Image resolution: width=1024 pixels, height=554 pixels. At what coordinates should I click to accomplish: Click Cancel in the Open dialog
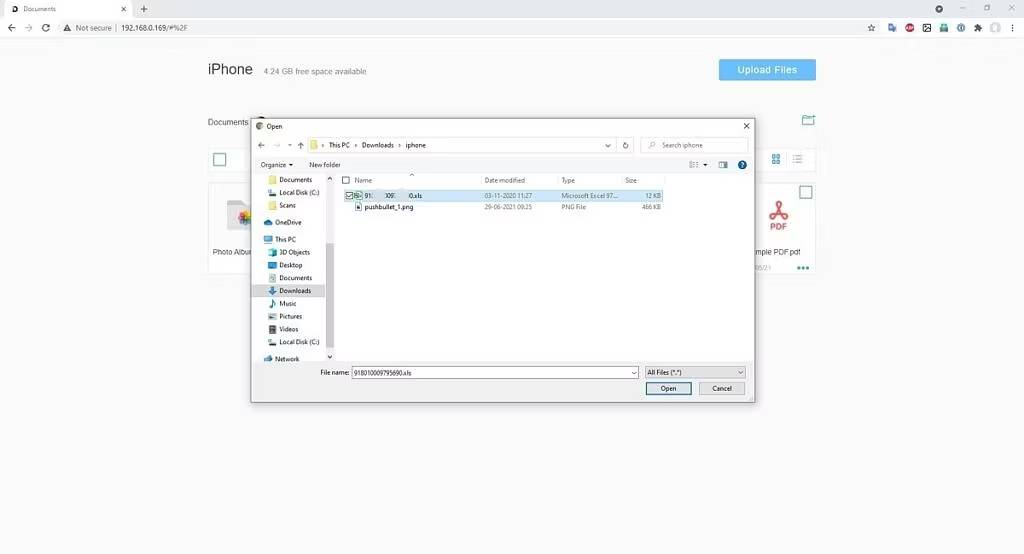point(722,388)
